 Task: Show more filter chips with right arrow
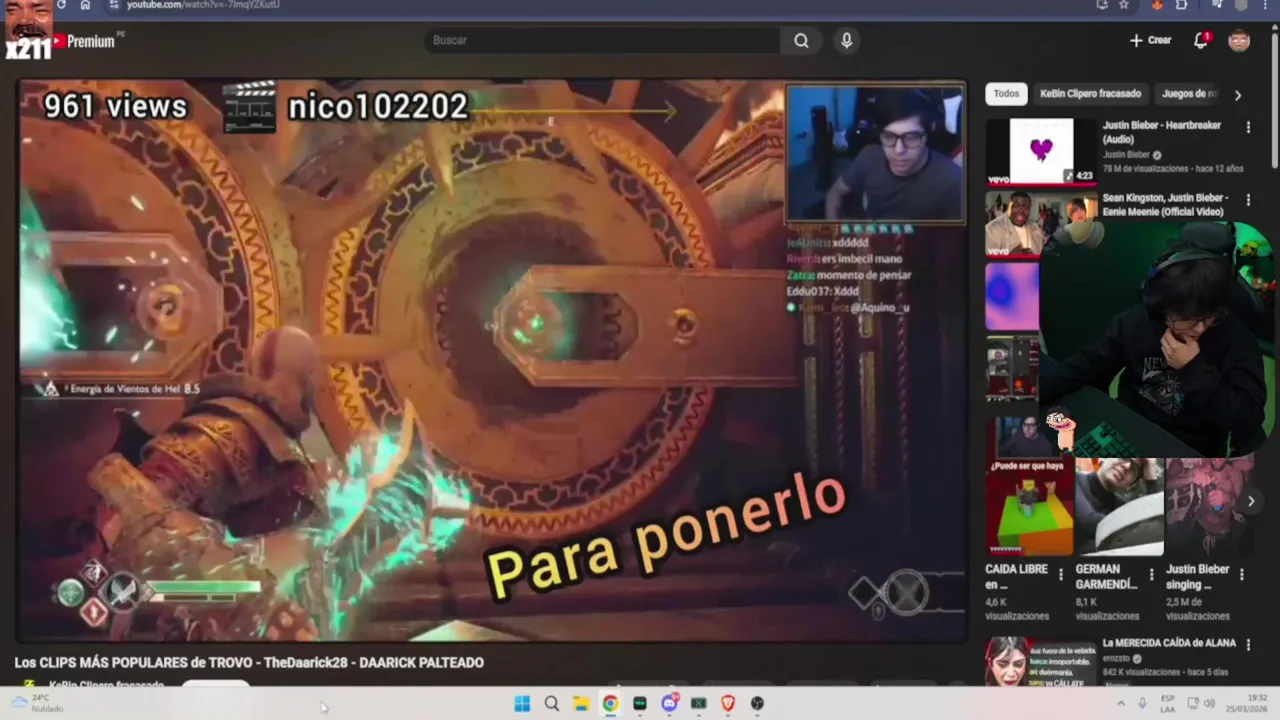tap(1238, 95)
